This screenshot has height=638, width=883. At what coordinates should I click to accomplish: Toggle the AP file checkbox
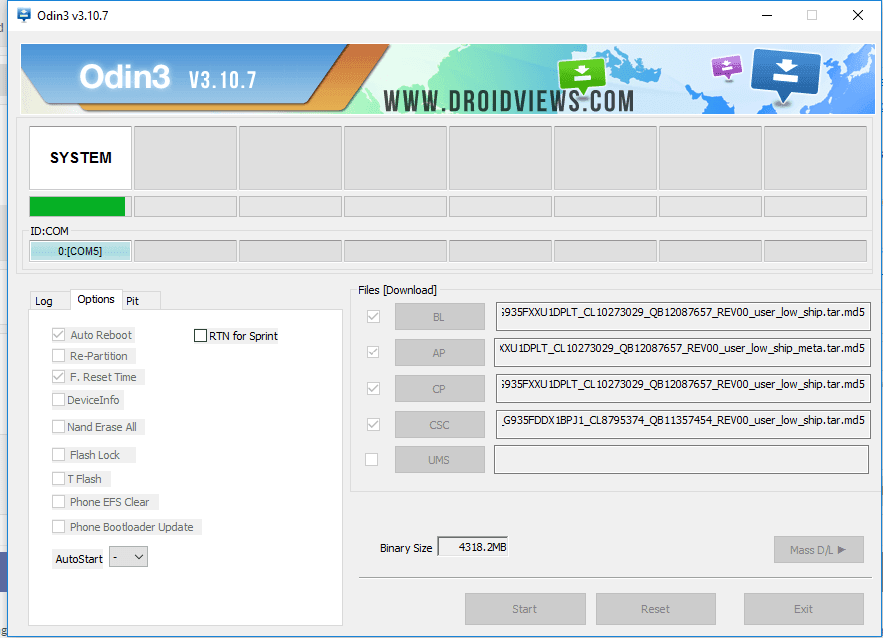click(373, 352)
